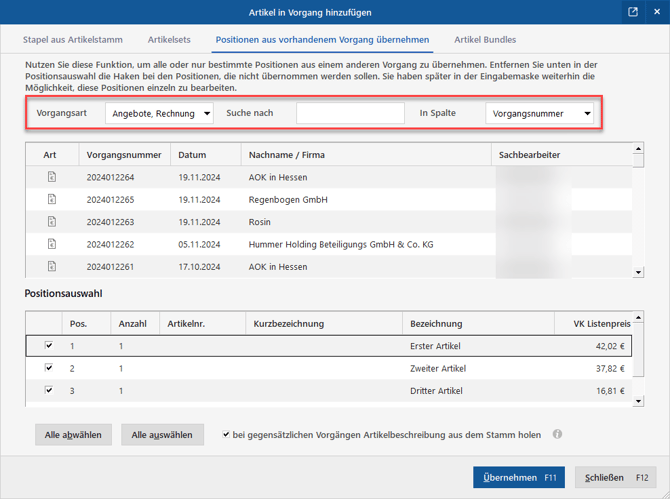
Task: Click the Pos. column header
Action: [87, 323]
